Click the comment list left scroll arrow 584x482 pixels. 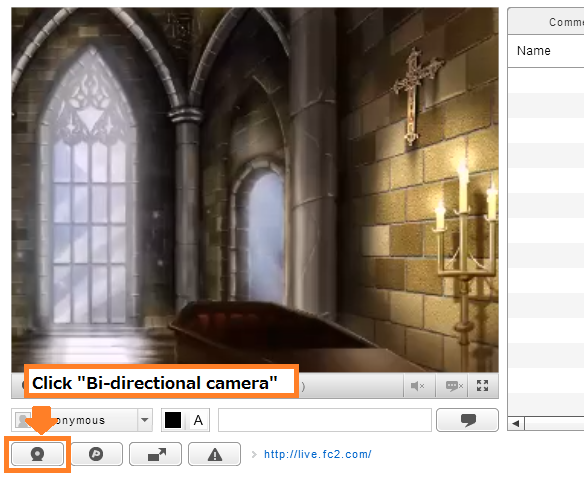point(516,424)
